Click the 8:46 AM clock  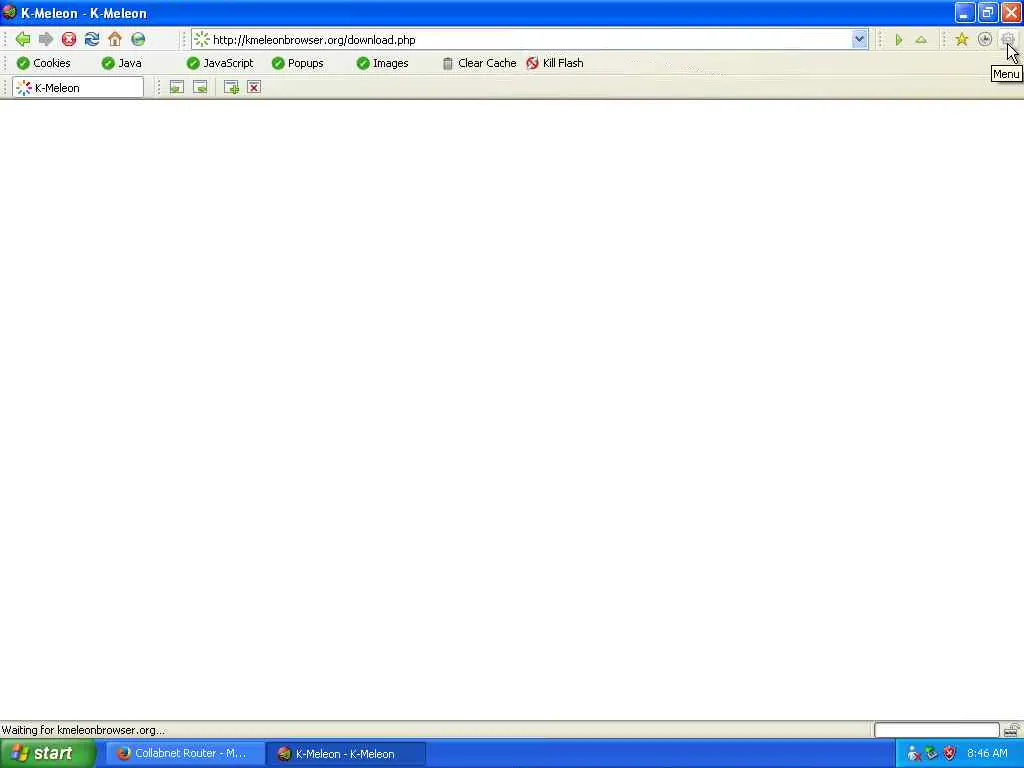pos(987,754)
